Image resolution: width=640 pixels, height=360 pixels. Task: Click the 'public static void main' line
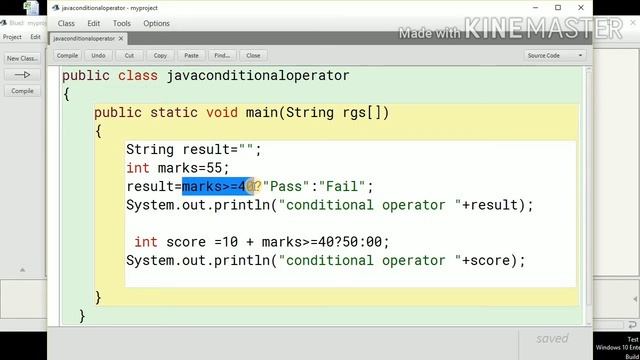pos(242,112)
